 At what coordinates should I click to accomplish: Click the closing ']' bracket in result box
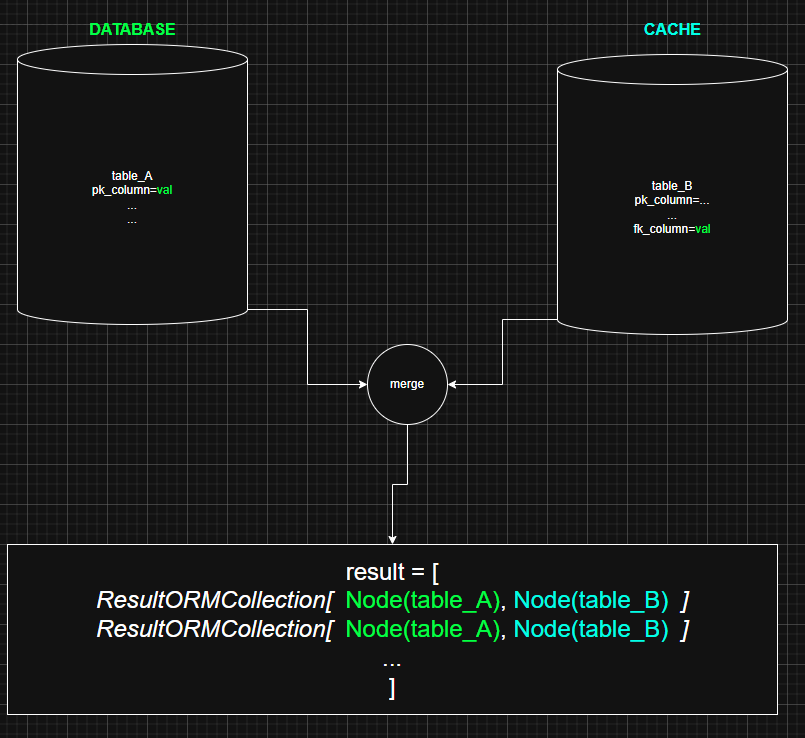(x=392, y=688)
